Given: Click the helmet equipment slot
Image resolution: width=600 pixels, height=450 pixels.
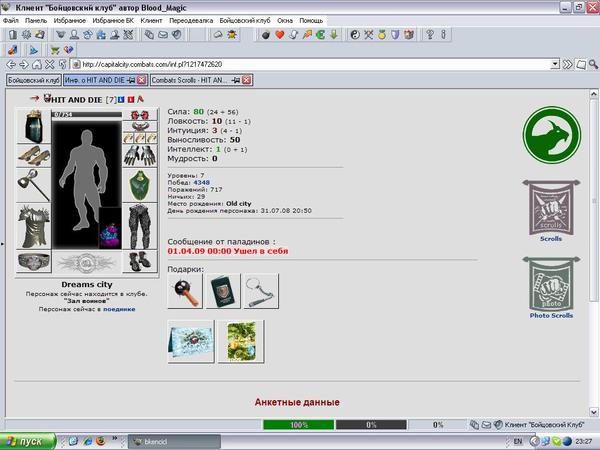Looking at the screenshot, I should click(x=34, y=126).
